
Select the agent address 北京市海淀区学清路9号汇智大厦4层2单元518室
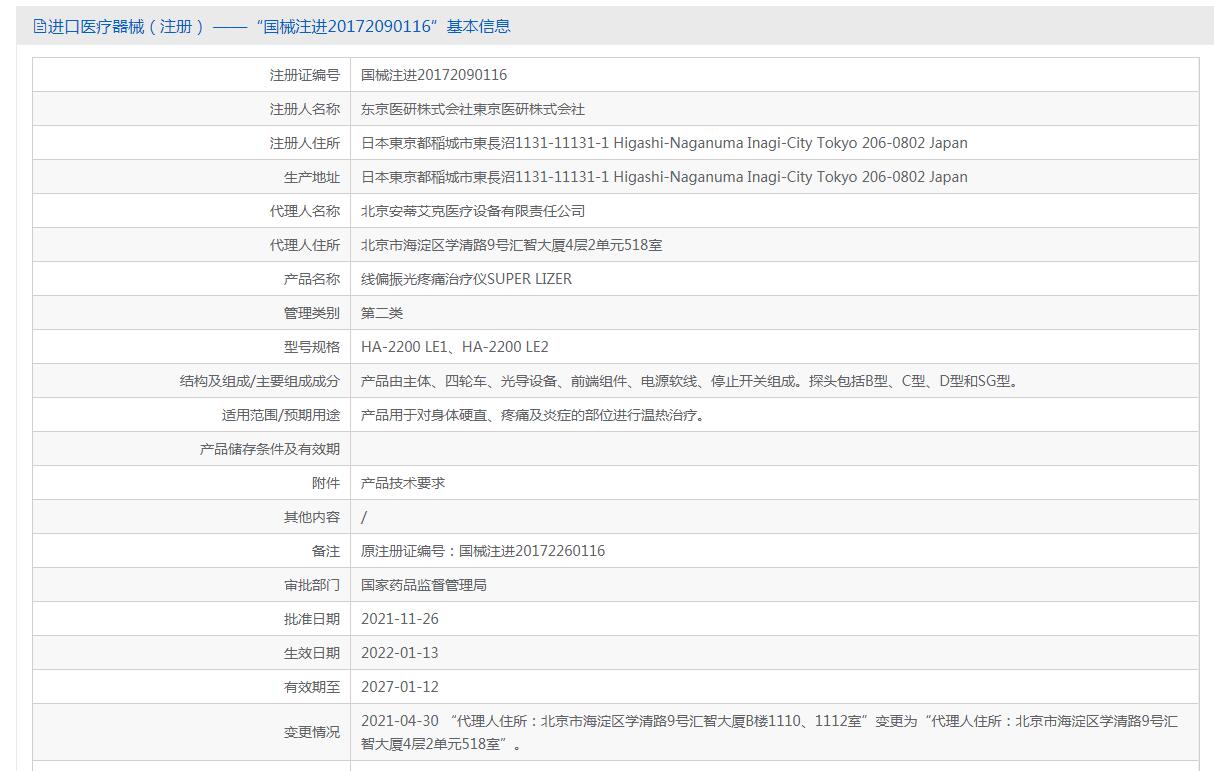(511, 245)
